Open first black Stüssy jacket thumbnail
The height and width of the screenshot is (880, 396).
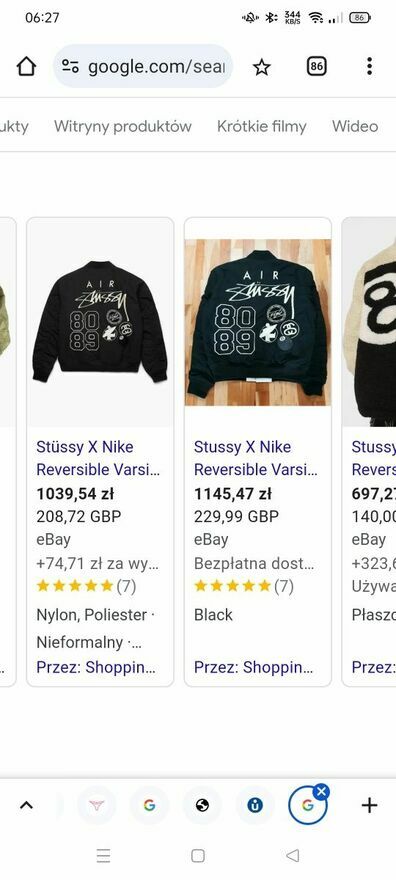[100, 322]
